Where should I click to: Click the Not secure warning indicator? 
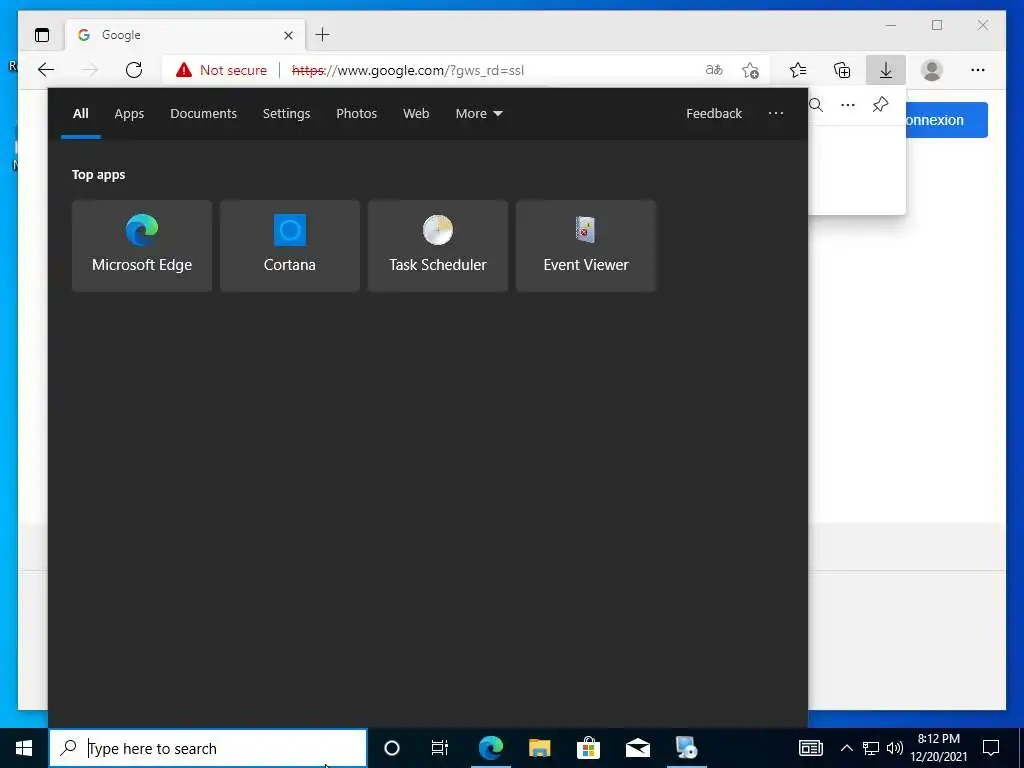(x=221, y=70)
